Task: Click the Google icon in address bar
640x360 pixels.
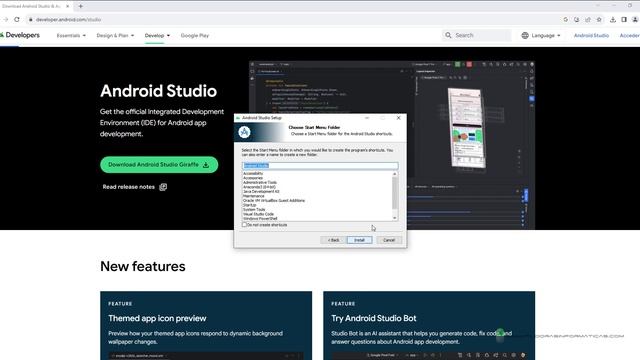Action: pyautogui.click(x=565, y=20)
